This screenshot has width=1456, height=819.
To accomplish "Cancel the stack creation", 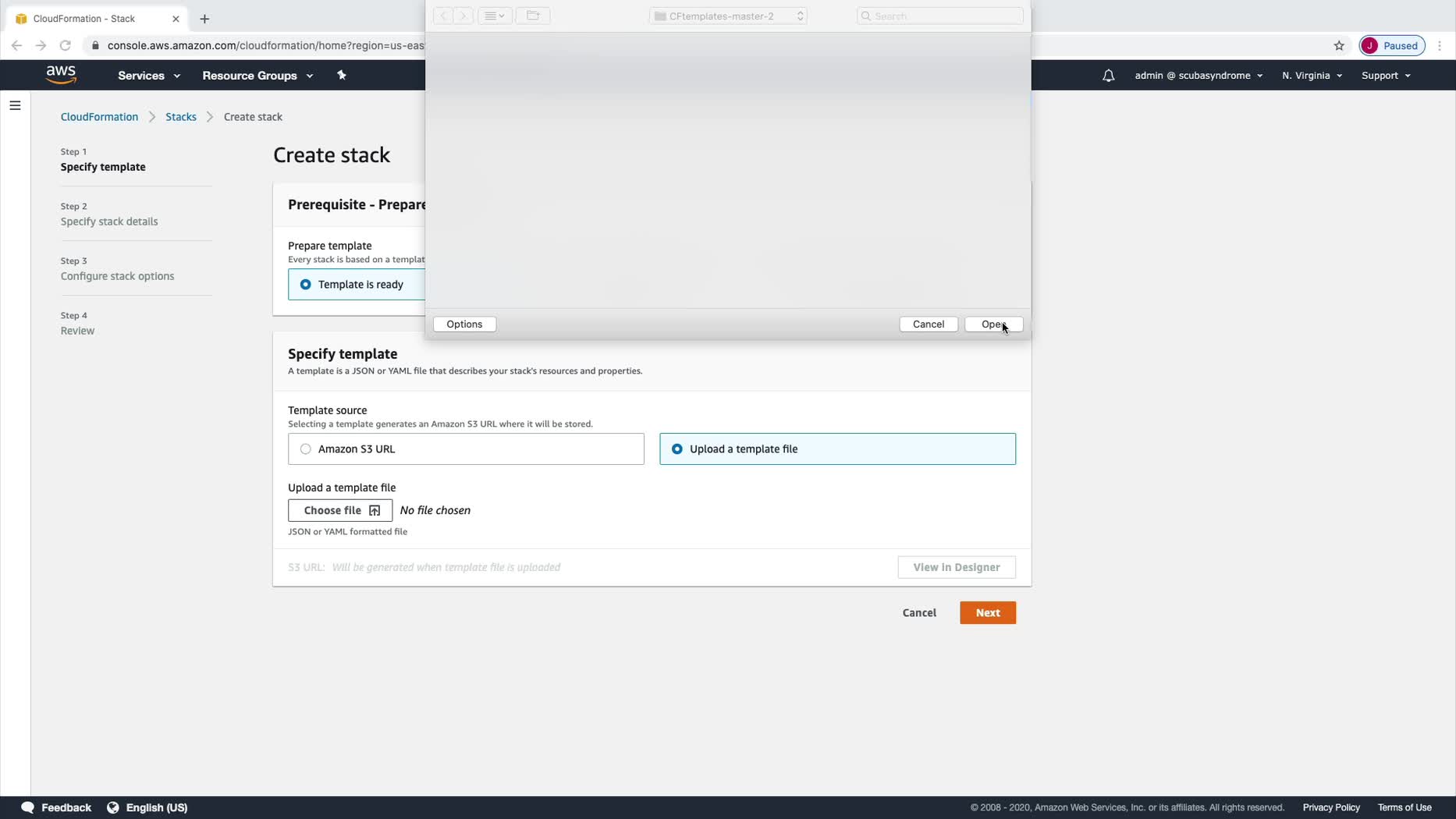I will pos(919,613).
